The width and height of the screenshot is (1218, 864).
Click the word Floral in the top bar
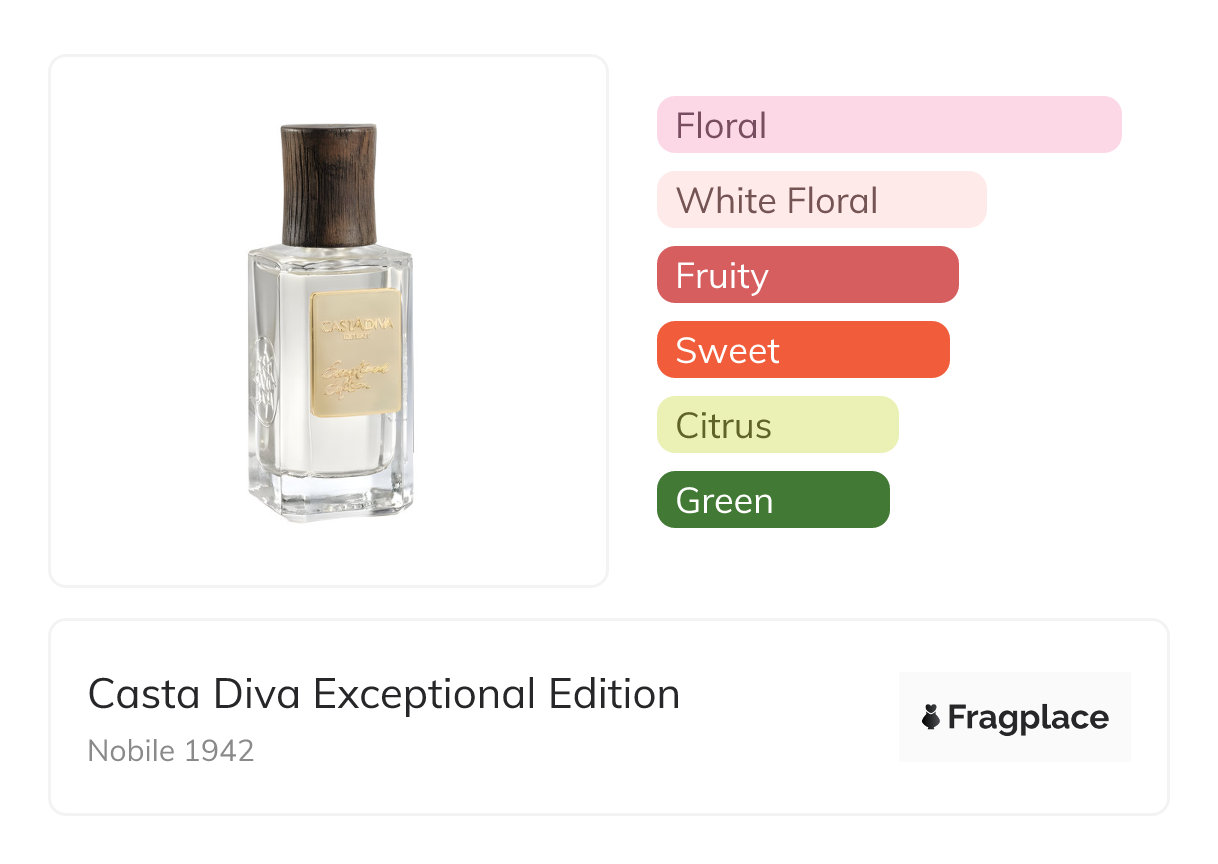[x=721, y=125]
